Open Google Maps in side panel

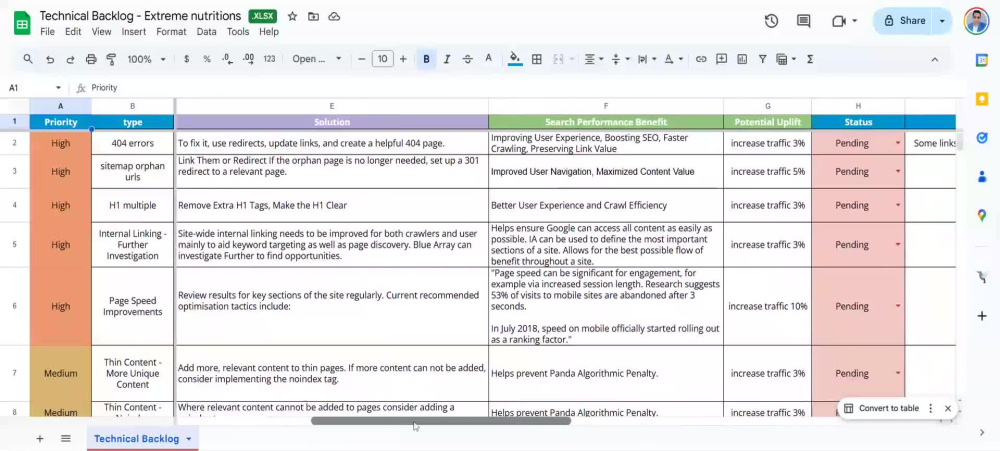(x=982, y=216)
